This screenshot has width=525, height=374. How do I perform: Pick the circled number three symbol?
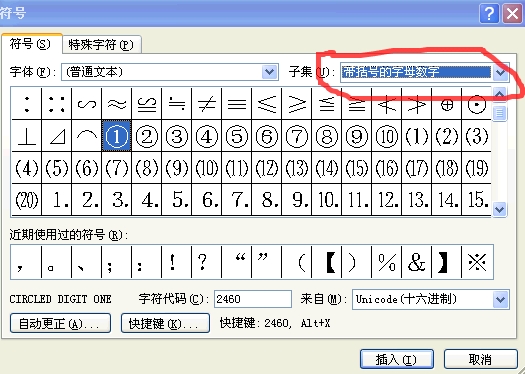pos(176,136)
